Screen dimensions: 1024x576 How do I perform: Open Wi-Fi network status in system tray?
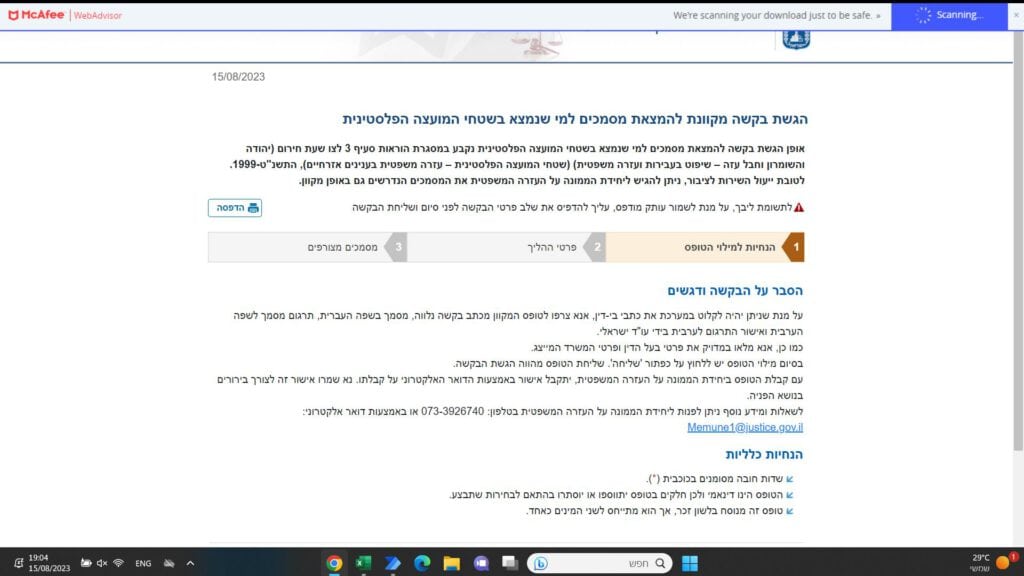pos(117,563)
